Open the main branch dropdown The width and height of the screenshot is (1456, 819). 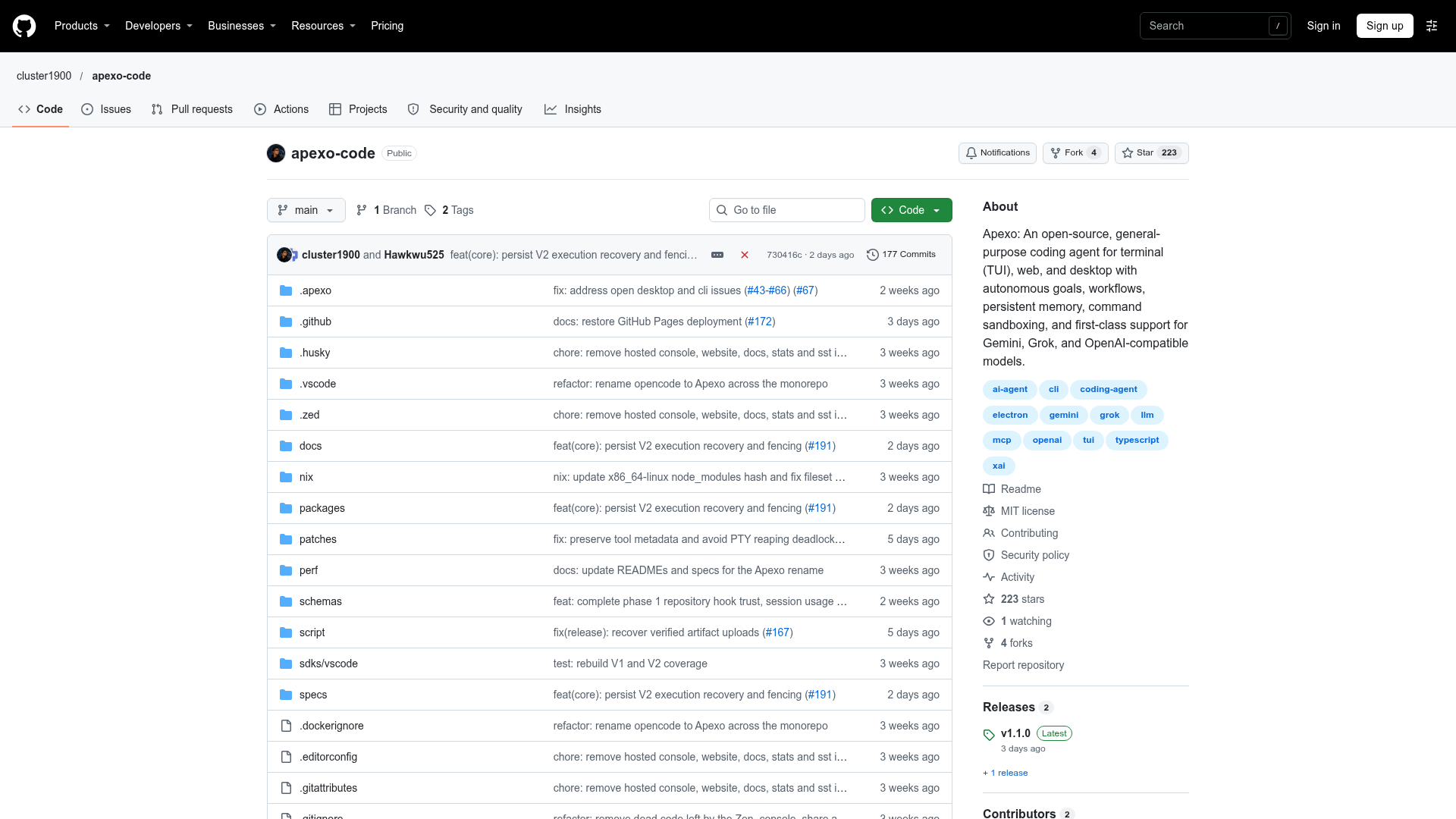point(306,210)
